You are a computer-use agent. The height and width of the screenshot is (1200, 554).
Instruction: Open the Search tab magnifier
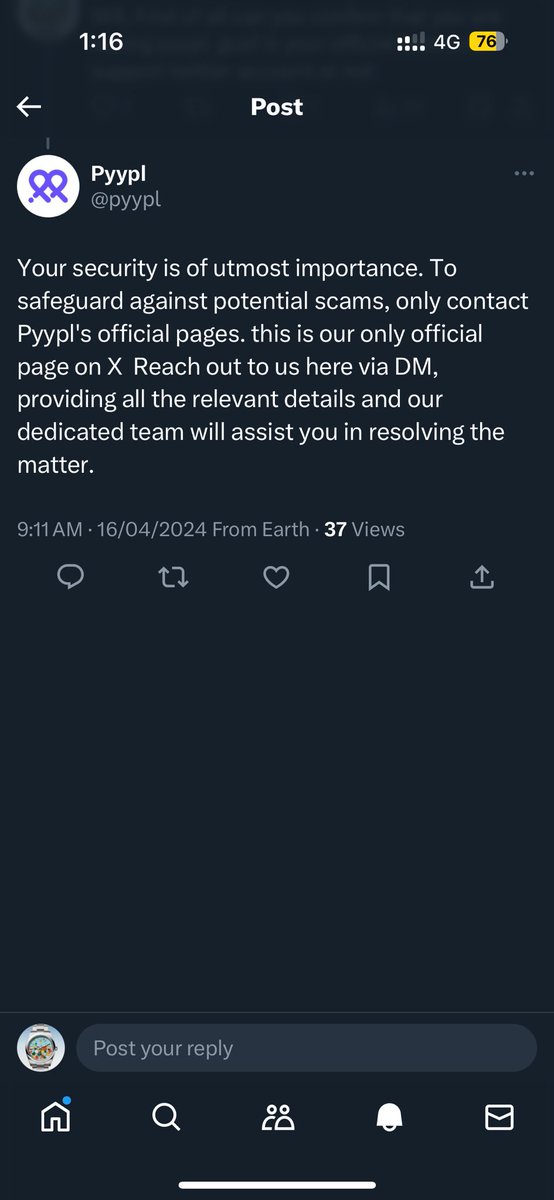(166, 1116)
